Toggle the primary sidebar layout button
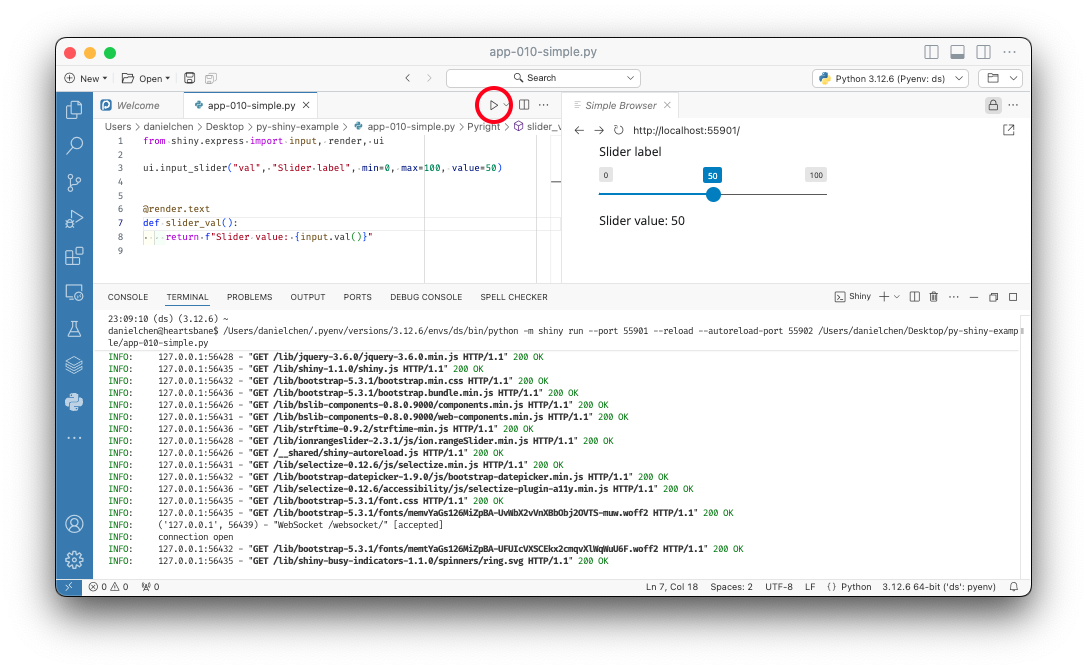Image resolution: width=1087 pixels, height=670 pixels. [x=932, y=52]
